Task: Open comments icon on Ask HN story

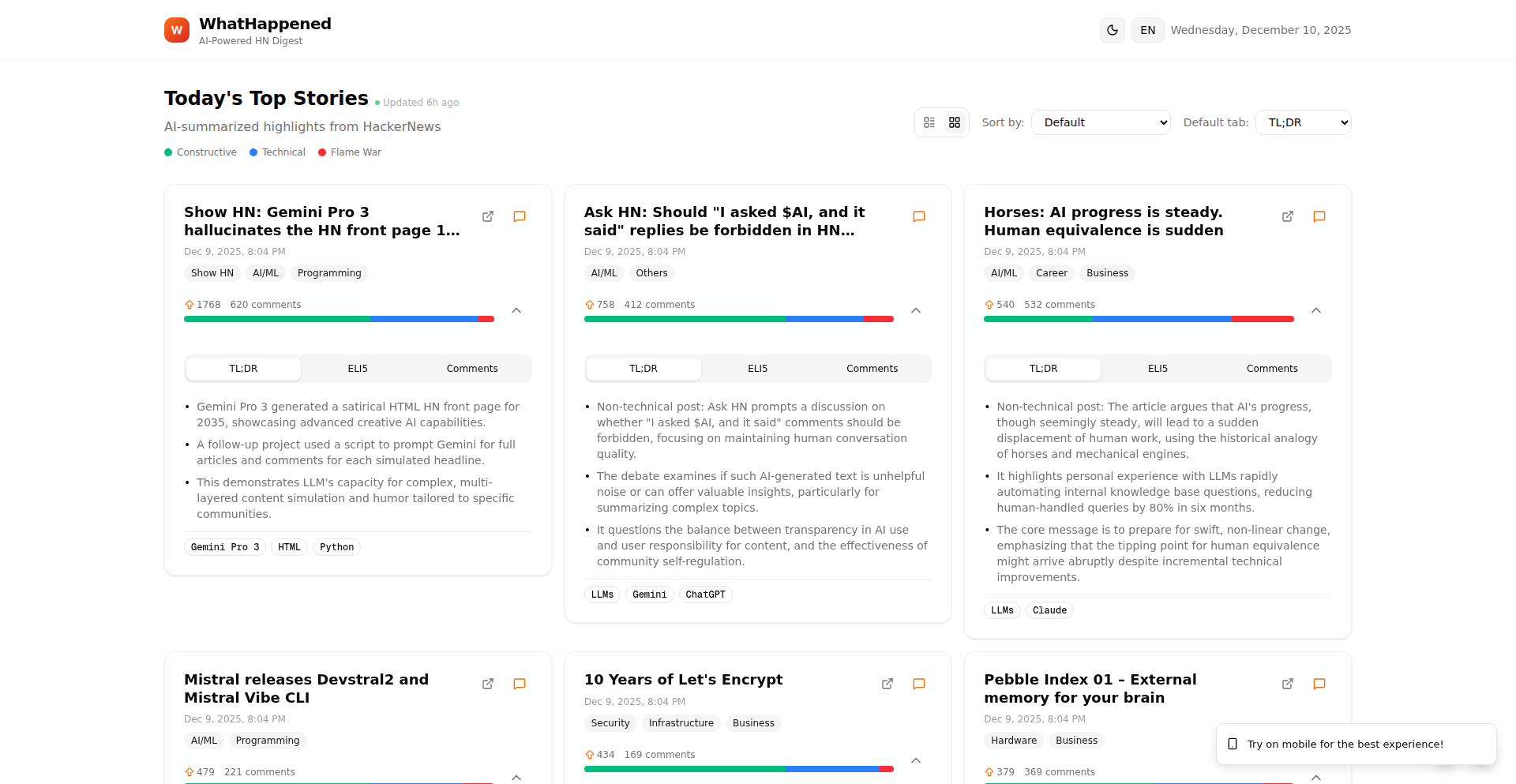Action: click(x=919, y=216)
